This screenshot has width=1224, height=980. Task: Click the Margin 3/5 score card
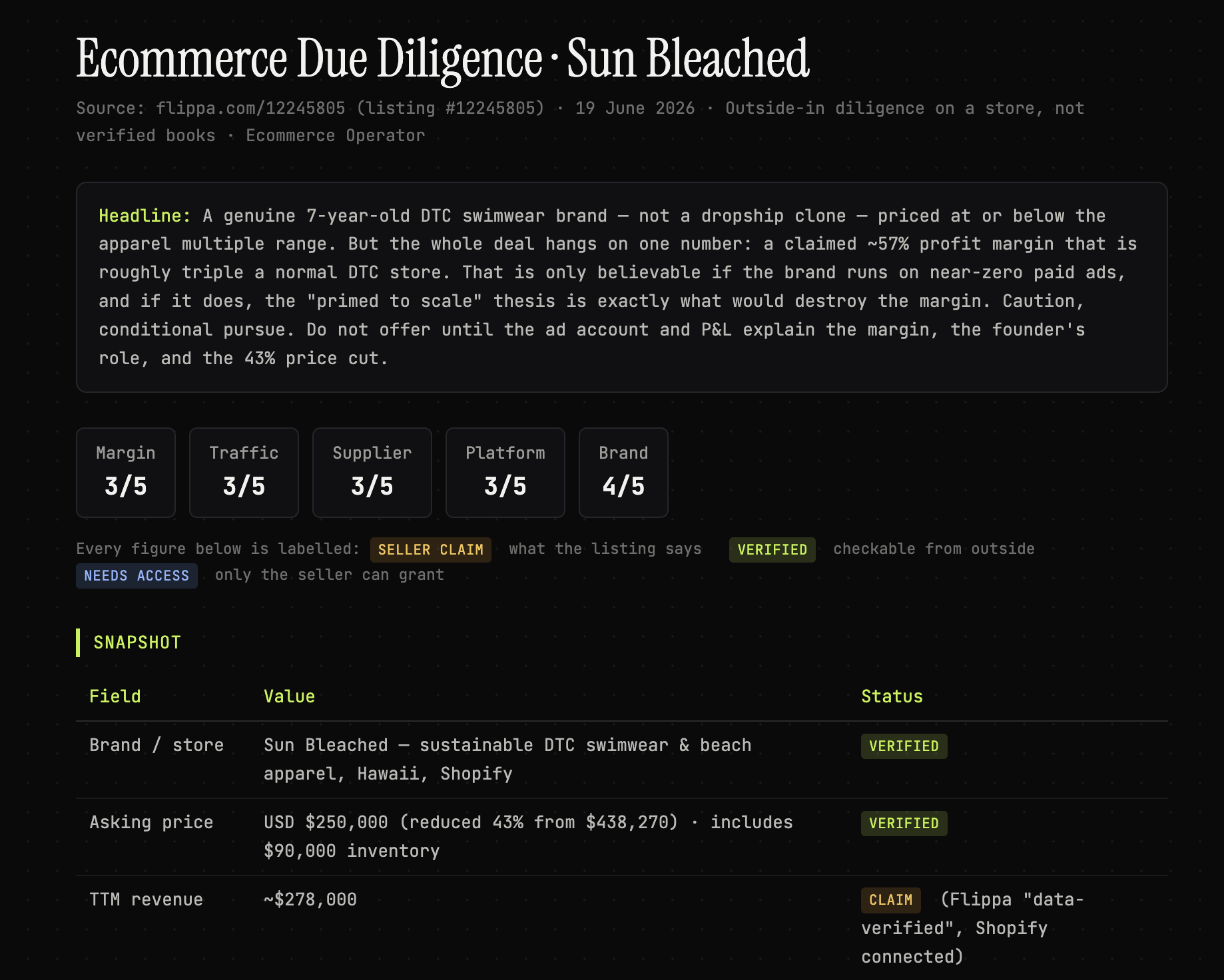pyautogui.click(x=126, y=473)
